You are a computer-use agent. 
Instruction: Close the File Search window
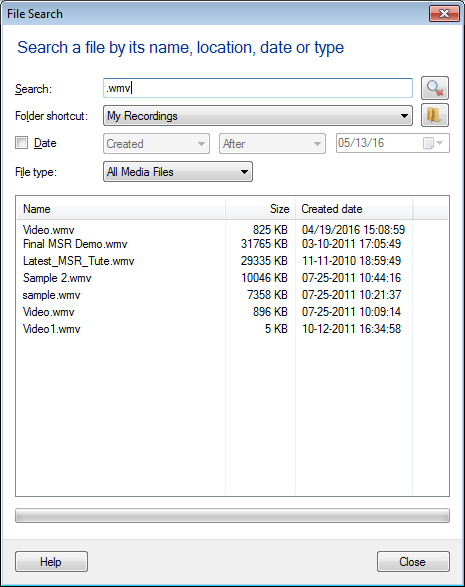[x=444, y=14]
